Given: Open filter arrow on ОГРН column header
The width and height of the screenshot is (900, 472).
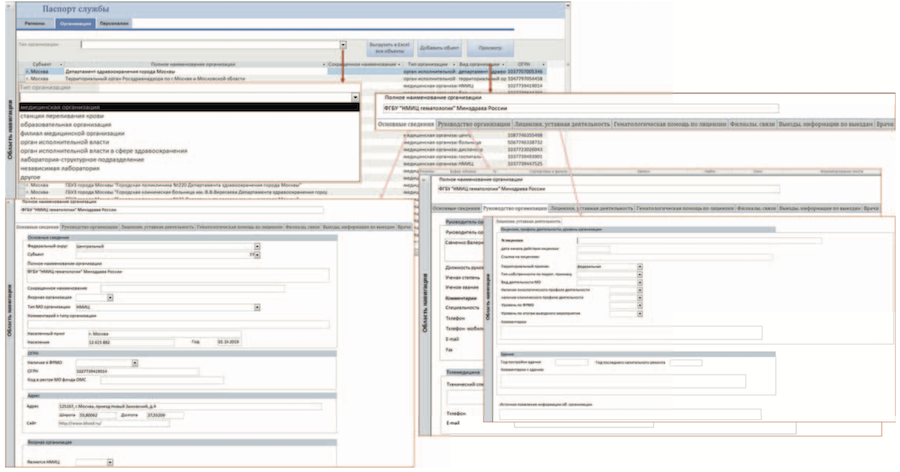Looking at the screenshot, I should (543, 64).
